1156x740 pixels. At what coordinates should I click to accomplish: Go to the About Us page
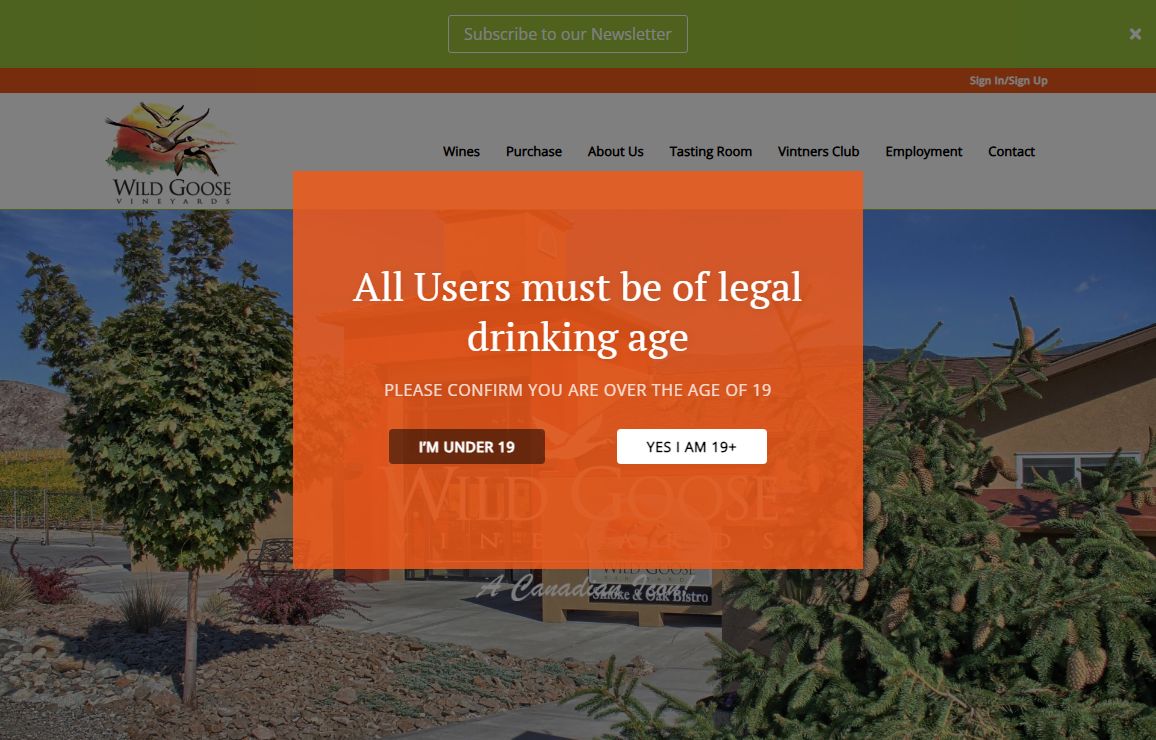click(x=616, y=151)
